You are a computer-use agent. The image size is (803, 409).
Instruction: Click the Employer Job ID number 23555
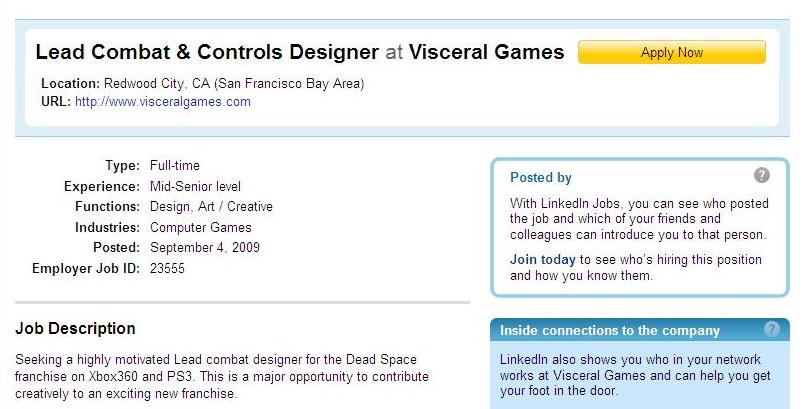coord(167,268)
